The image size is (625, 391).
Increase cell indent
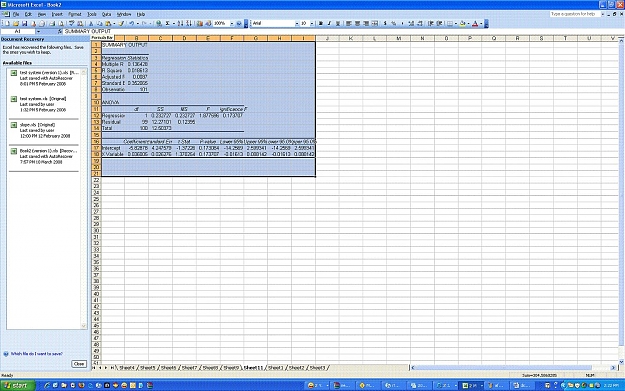click(438, 24)
